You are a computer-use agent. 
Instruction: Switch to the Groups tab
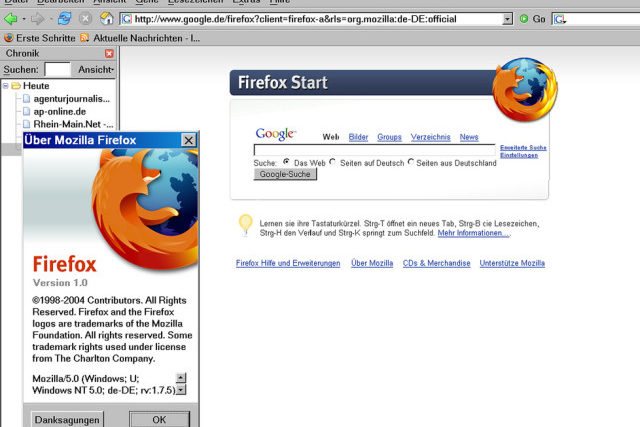point(389,137)
